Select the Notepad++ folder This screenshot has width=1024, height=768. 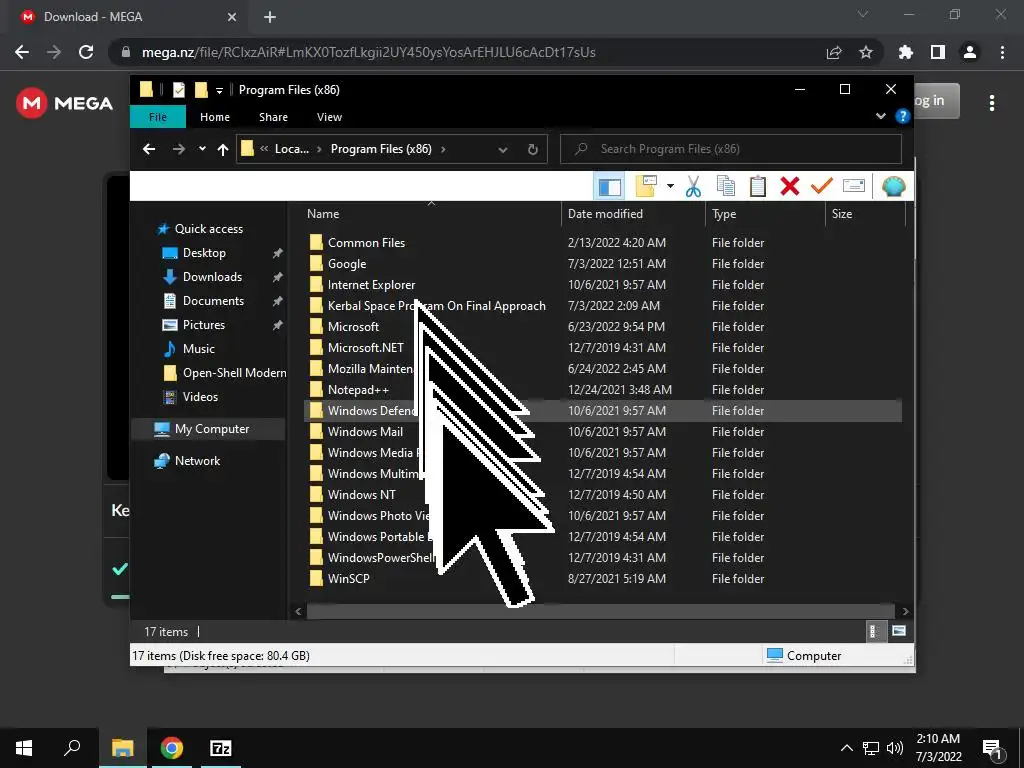point(358,390)
